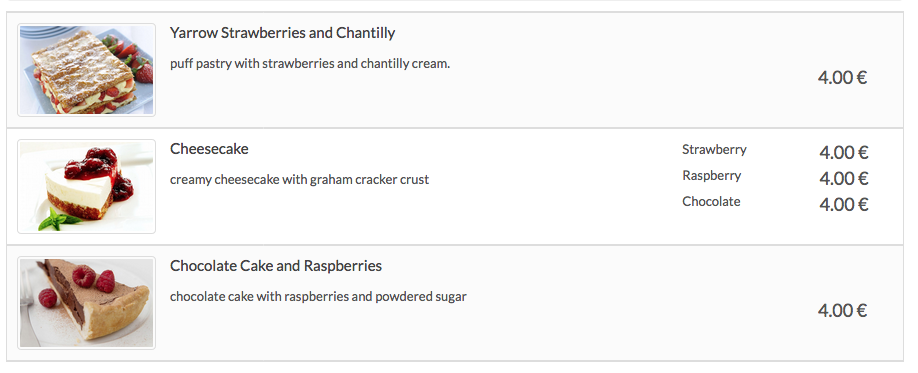The height and width of the screenshot is (373, 918).
Task: Click the creamy cheesecake graham cracker description
Action: 299,180
